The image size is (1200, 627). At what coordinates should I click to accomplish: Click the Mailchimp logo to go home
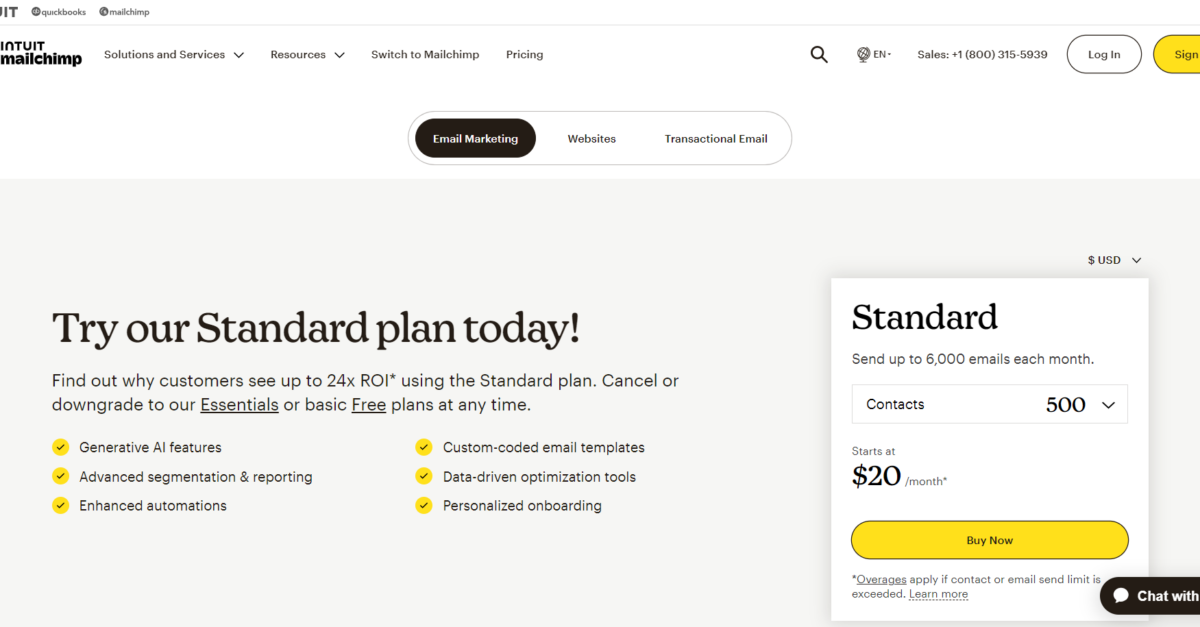(x=42, y=55)
